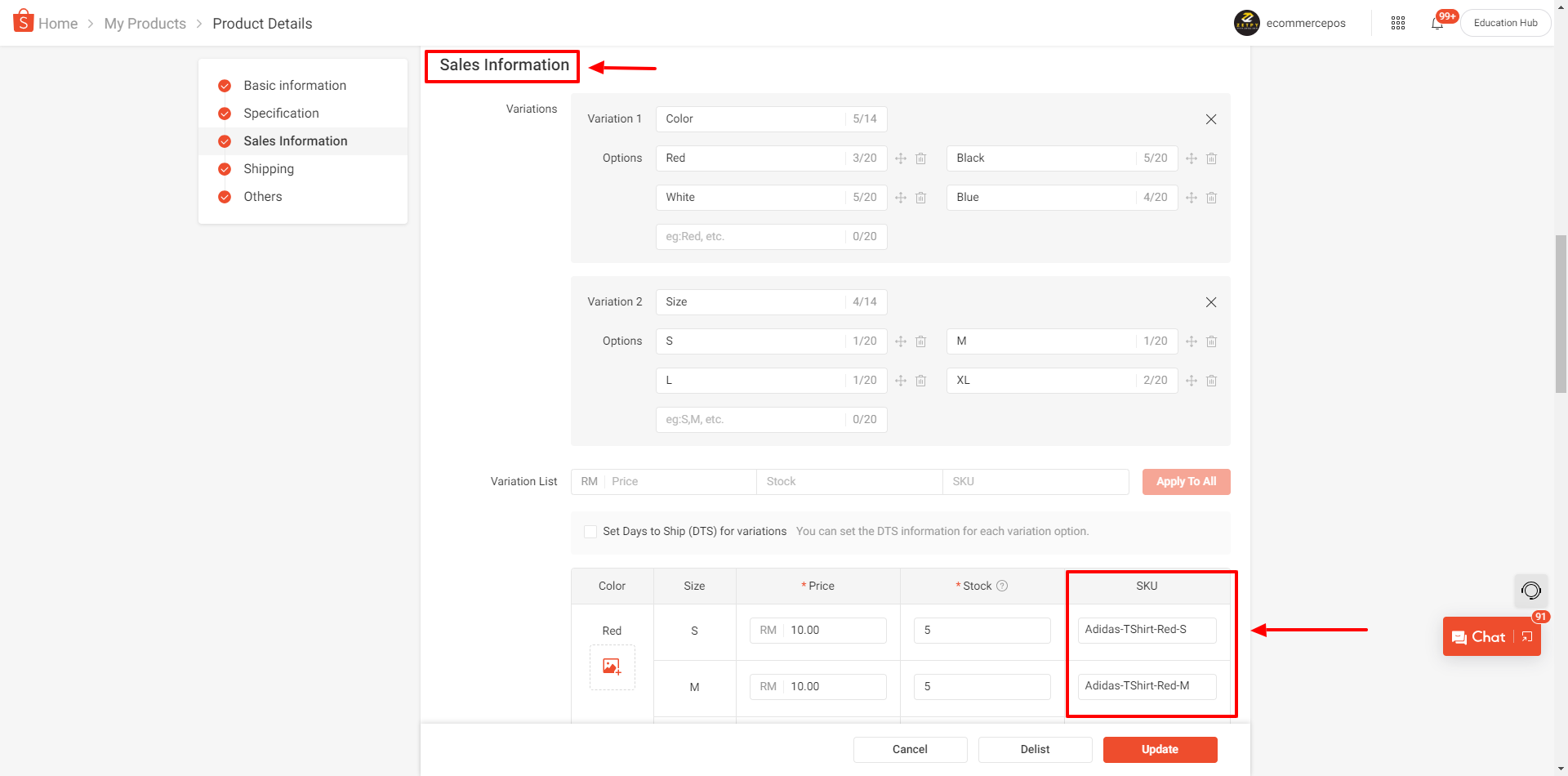This screenshot has height=776, width=1568.
Task: Click the Update button
Action: point(1159,749)
